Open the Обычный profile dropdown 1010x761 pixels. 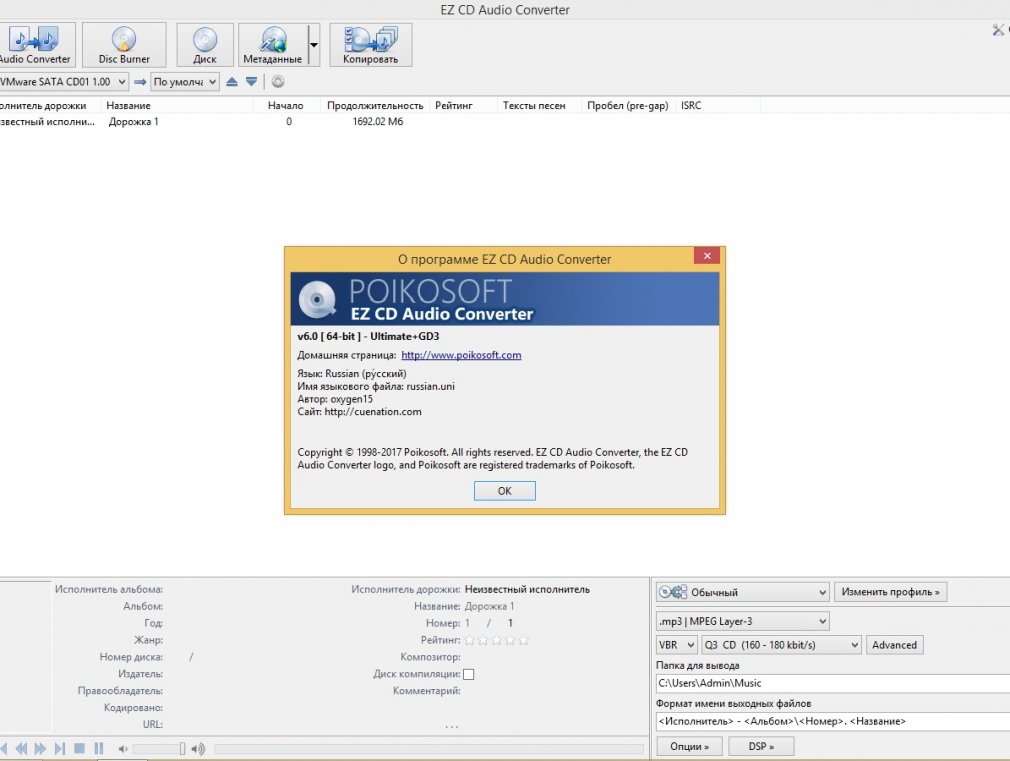(743, 592)
